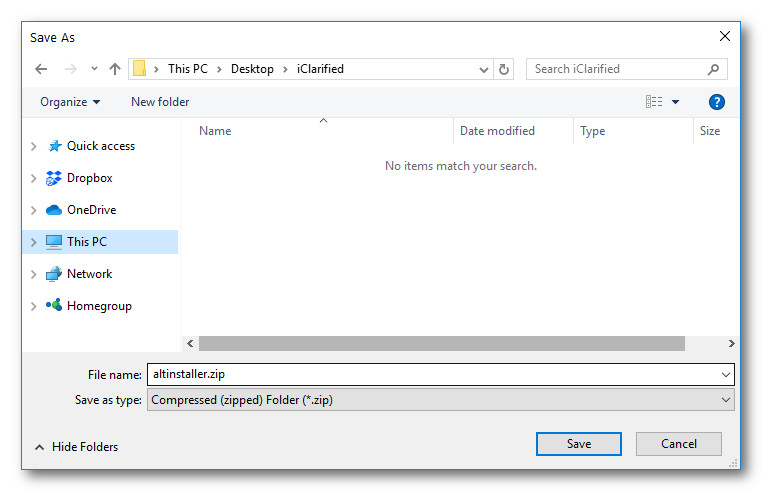762x491 pixels.
Task: Open the Save as type dropdown
Action: [725, 400]
